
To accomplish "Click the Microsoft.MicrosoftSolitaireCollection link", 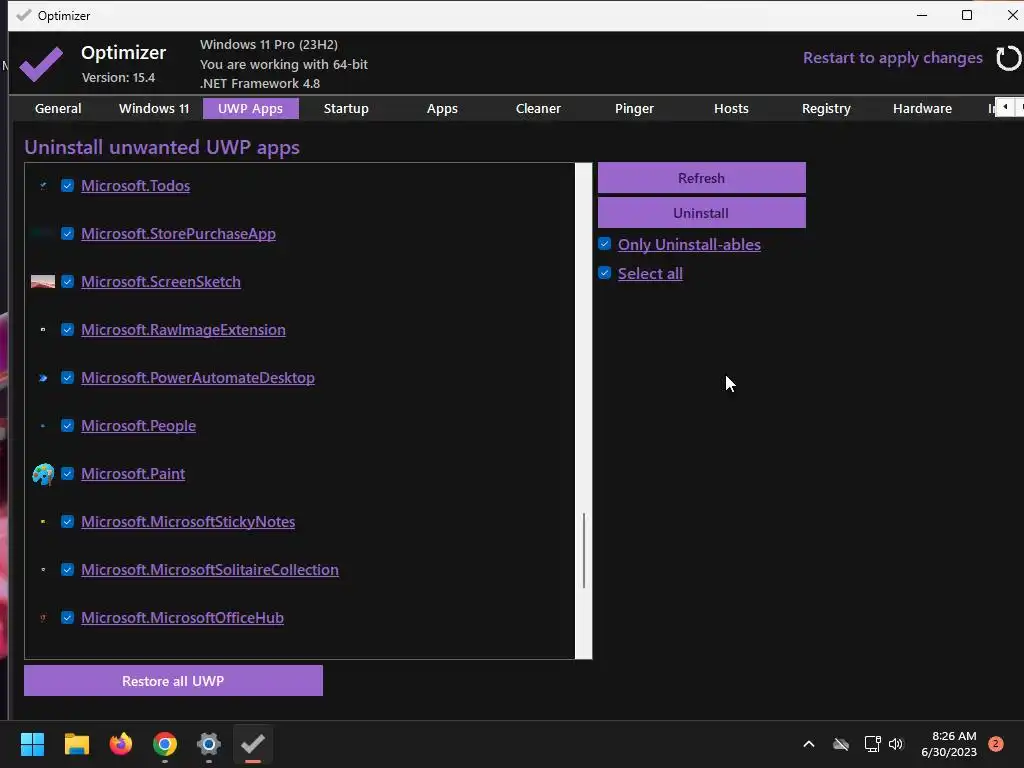I will [x=210, y=569].
